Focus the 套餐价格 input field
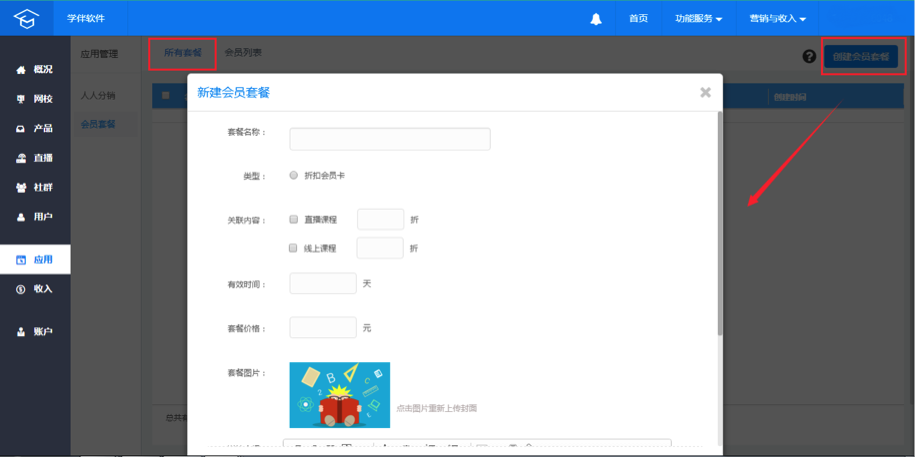Screen dimensions: 915x458 (x=323, y=328)
